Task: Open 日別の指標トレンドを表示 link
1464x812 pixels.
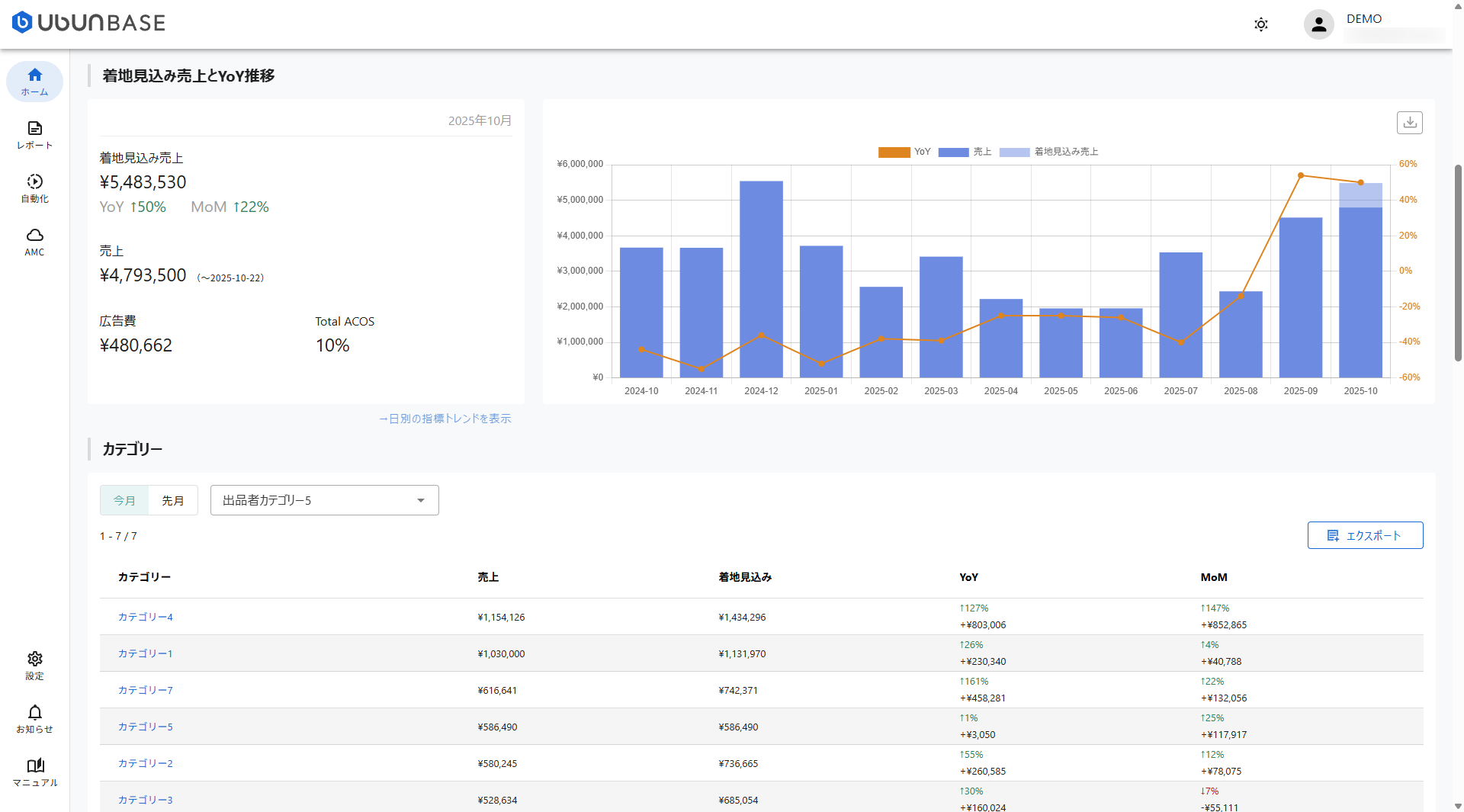Action: (445, 419)
